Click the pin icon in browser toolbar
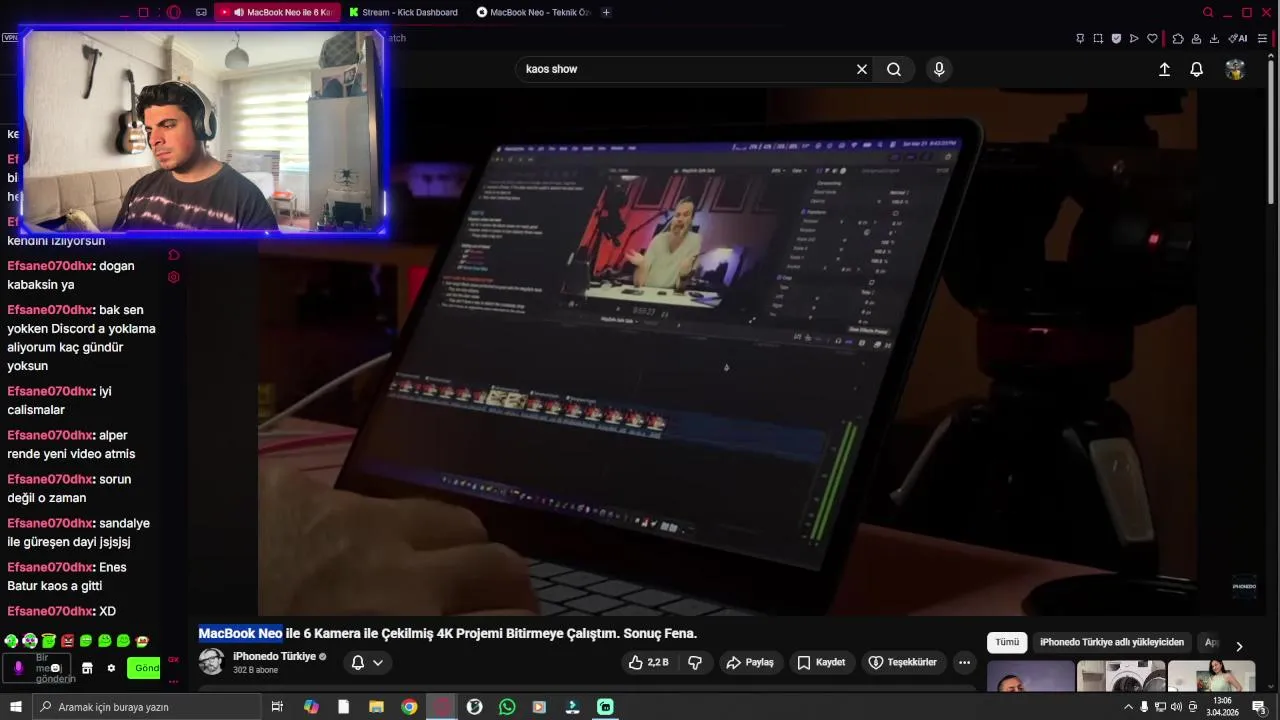The width and height of the screenshot is (1280, 720). 1079,38
